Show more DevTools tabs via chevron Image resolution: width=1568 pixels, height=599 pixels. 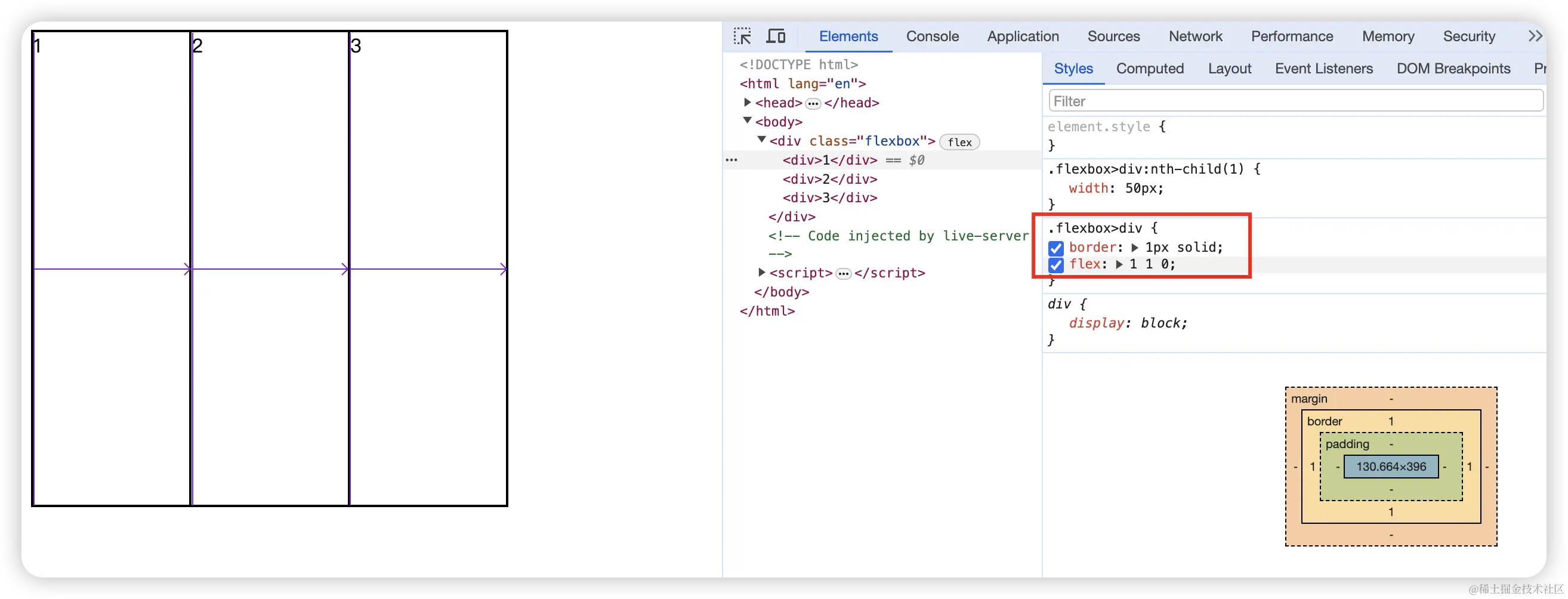1535,36
